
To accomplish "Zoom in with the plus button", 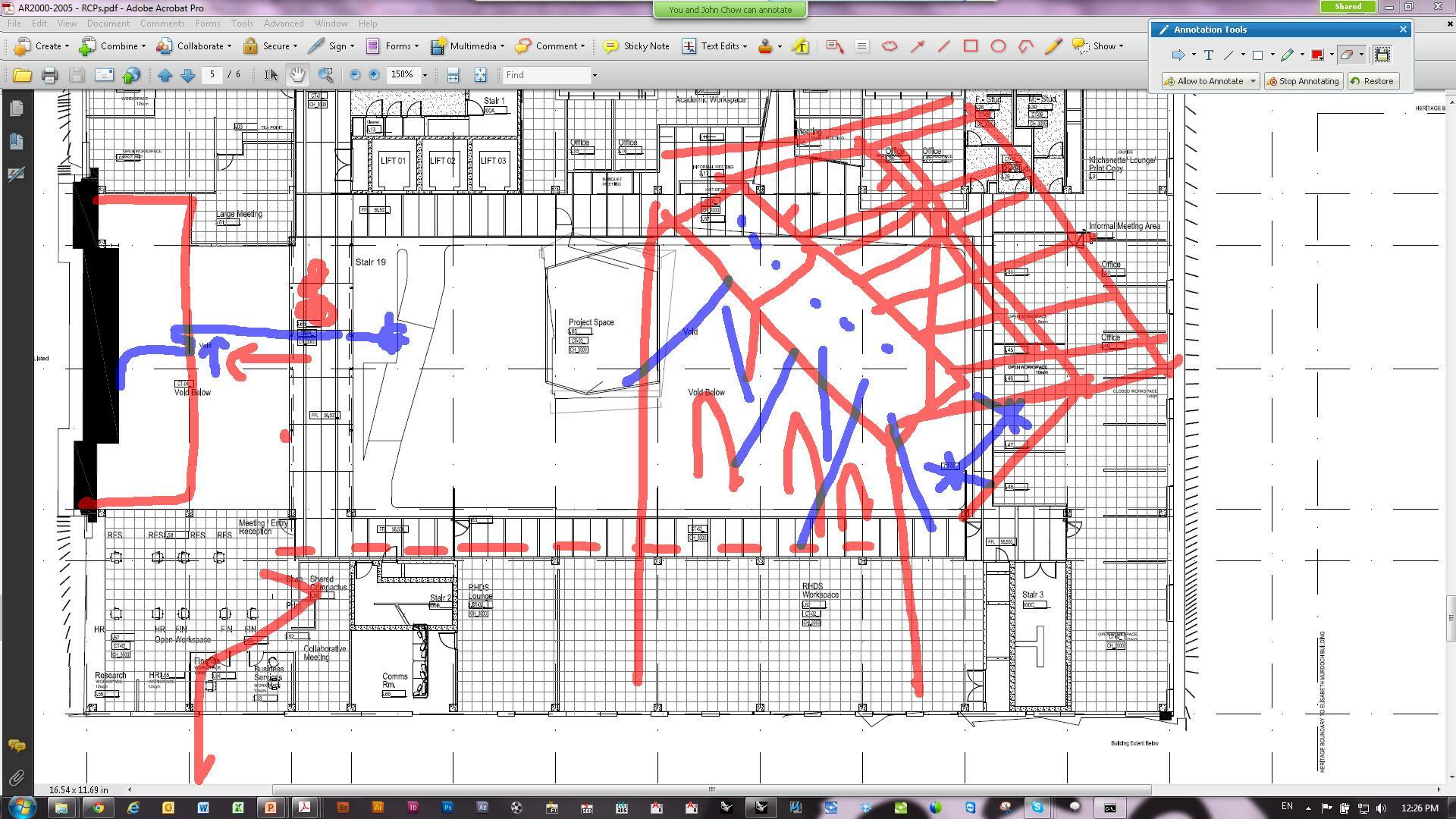I will tap(374, 75).
